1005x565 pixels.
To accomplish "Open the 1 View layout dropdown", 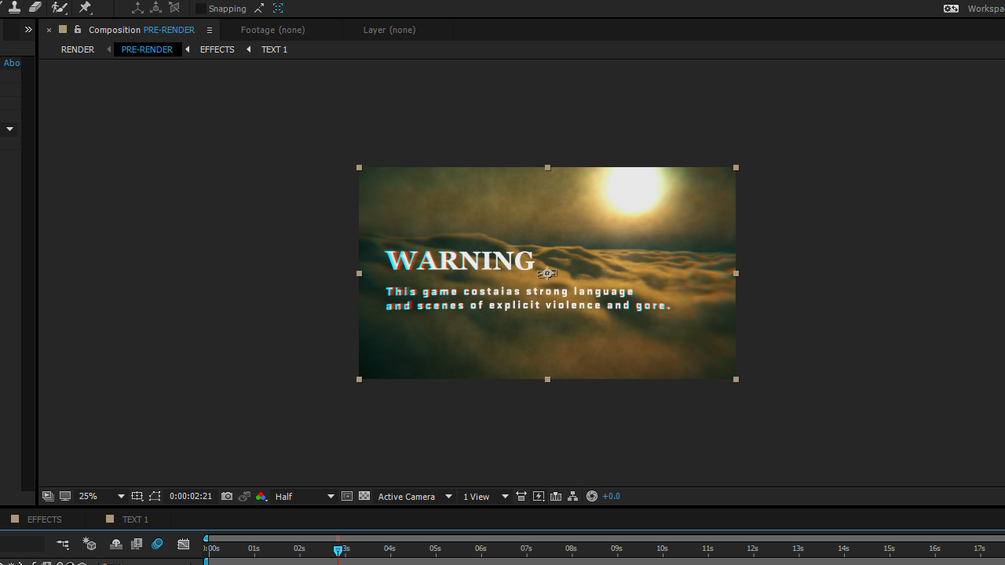I will click(485, 496).
